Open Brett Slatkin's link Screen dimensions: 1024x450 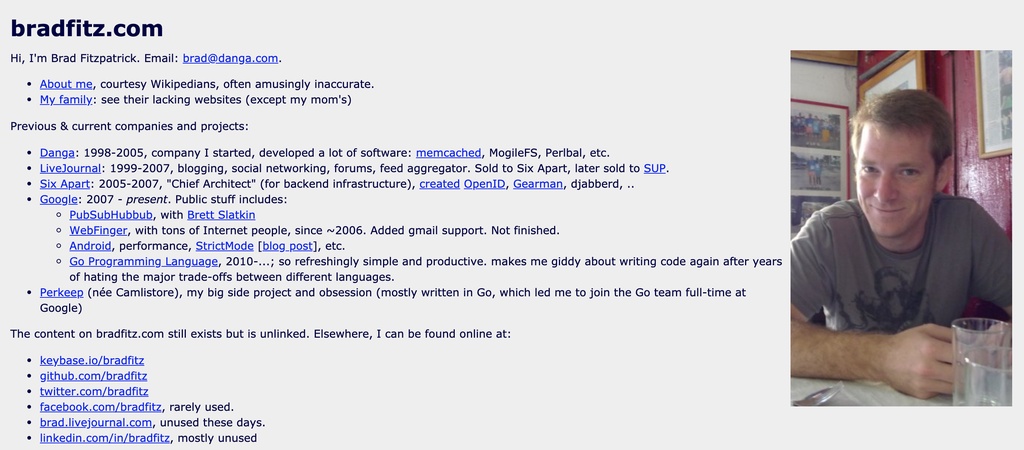221,214
